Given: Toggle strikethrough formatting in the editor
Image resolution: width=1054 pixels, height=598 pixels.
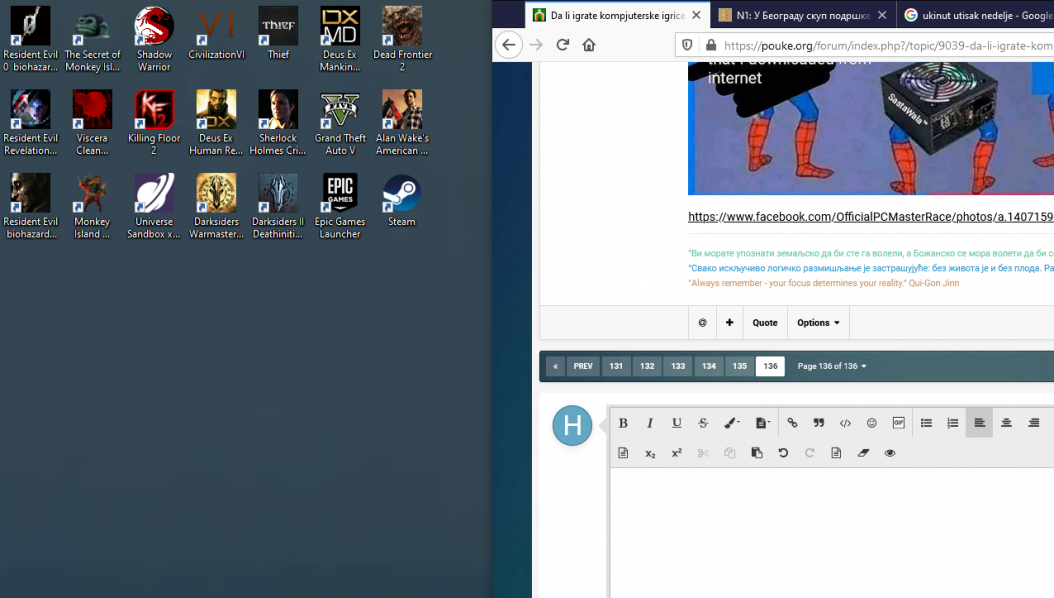Looking at the screenshot, I should [703, 423].
